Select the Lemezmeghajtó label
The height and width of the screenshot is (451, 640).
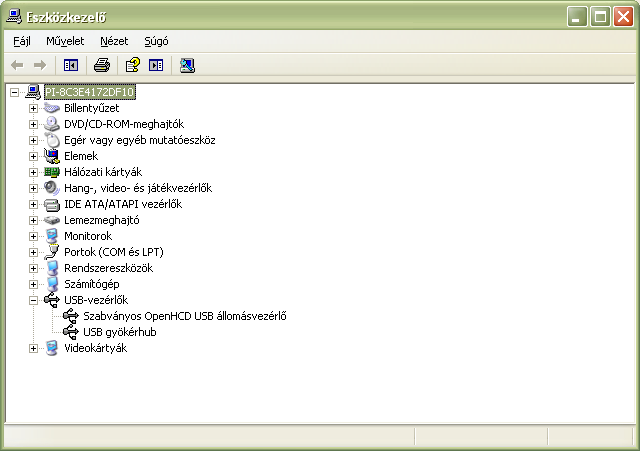(102, 220)
